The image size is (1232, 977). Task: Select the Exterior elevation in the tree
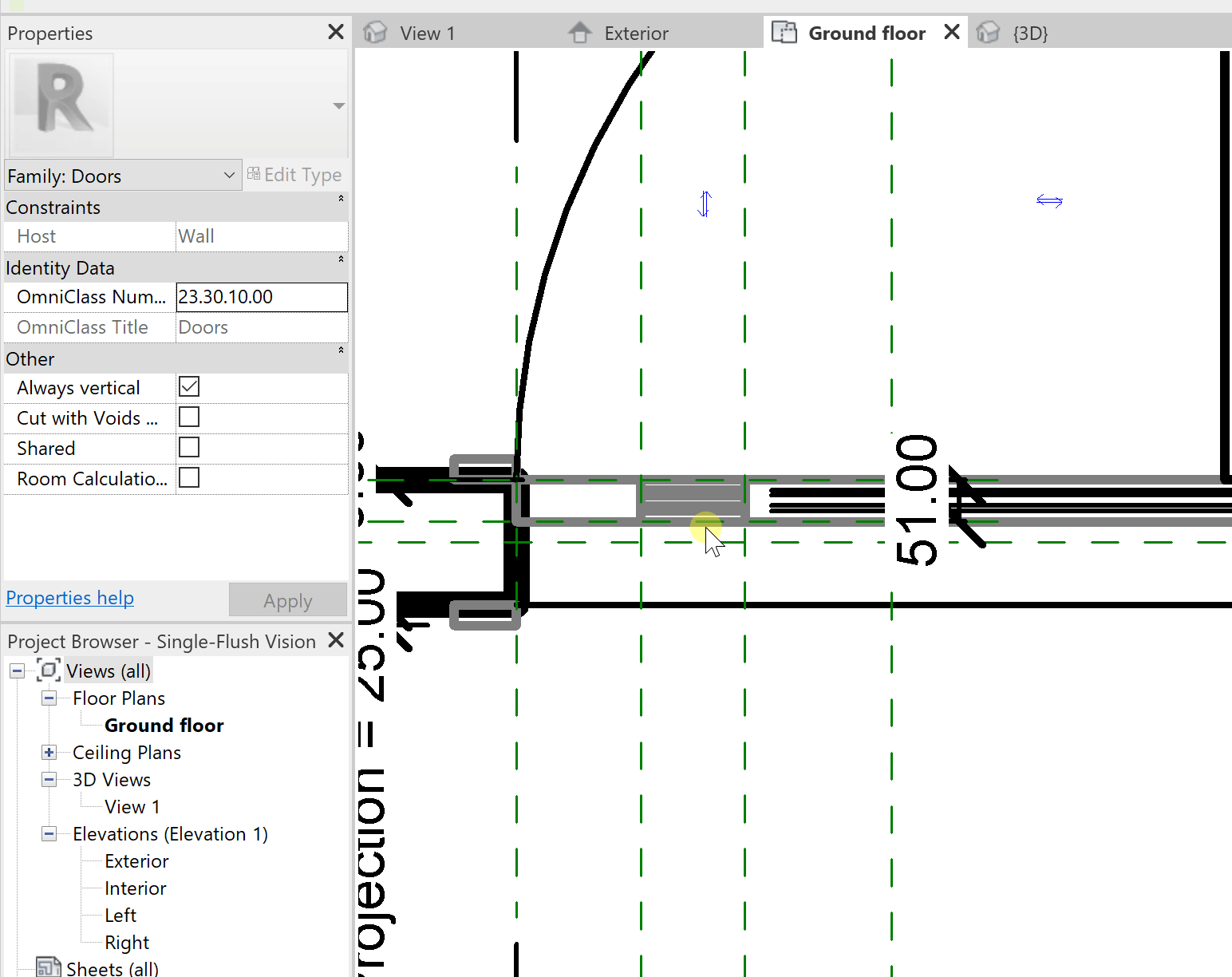point(136,861)
